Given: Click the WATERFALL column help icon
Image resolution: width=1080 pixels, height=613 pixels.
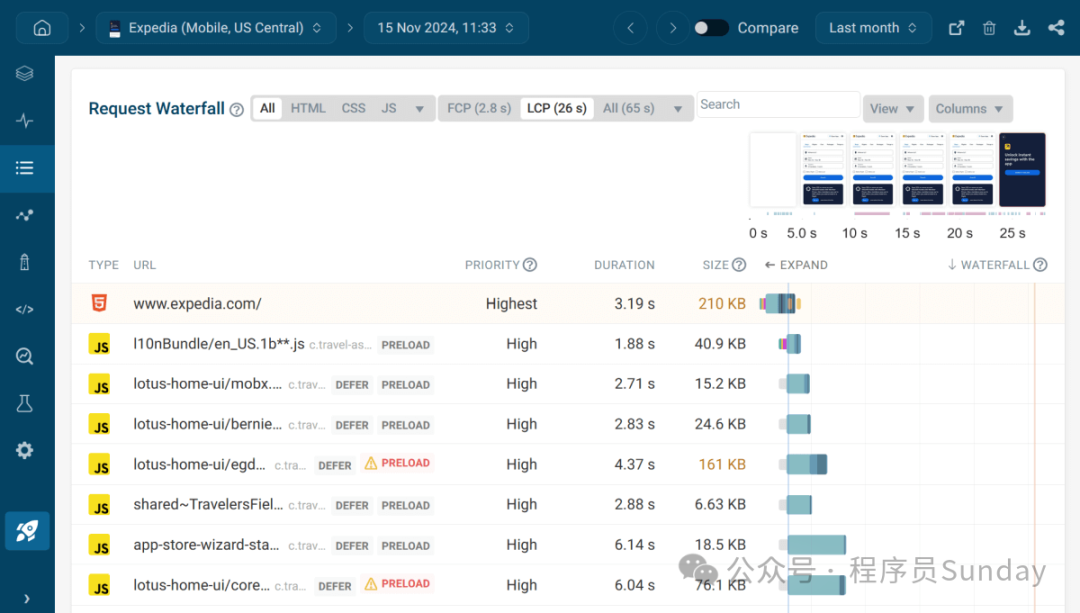Looking at the screenshot, I should click(x=1040, y=264).
